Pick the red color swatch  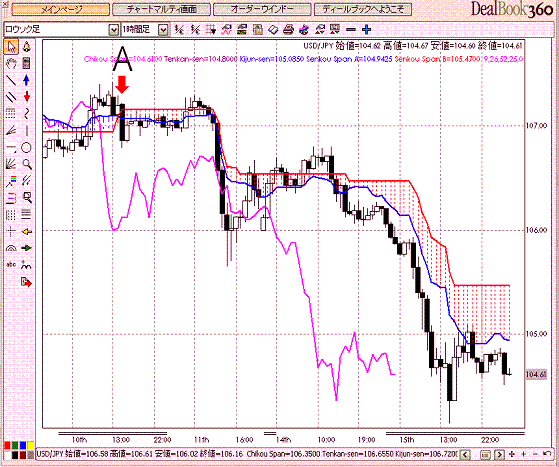tap(7, 446)
